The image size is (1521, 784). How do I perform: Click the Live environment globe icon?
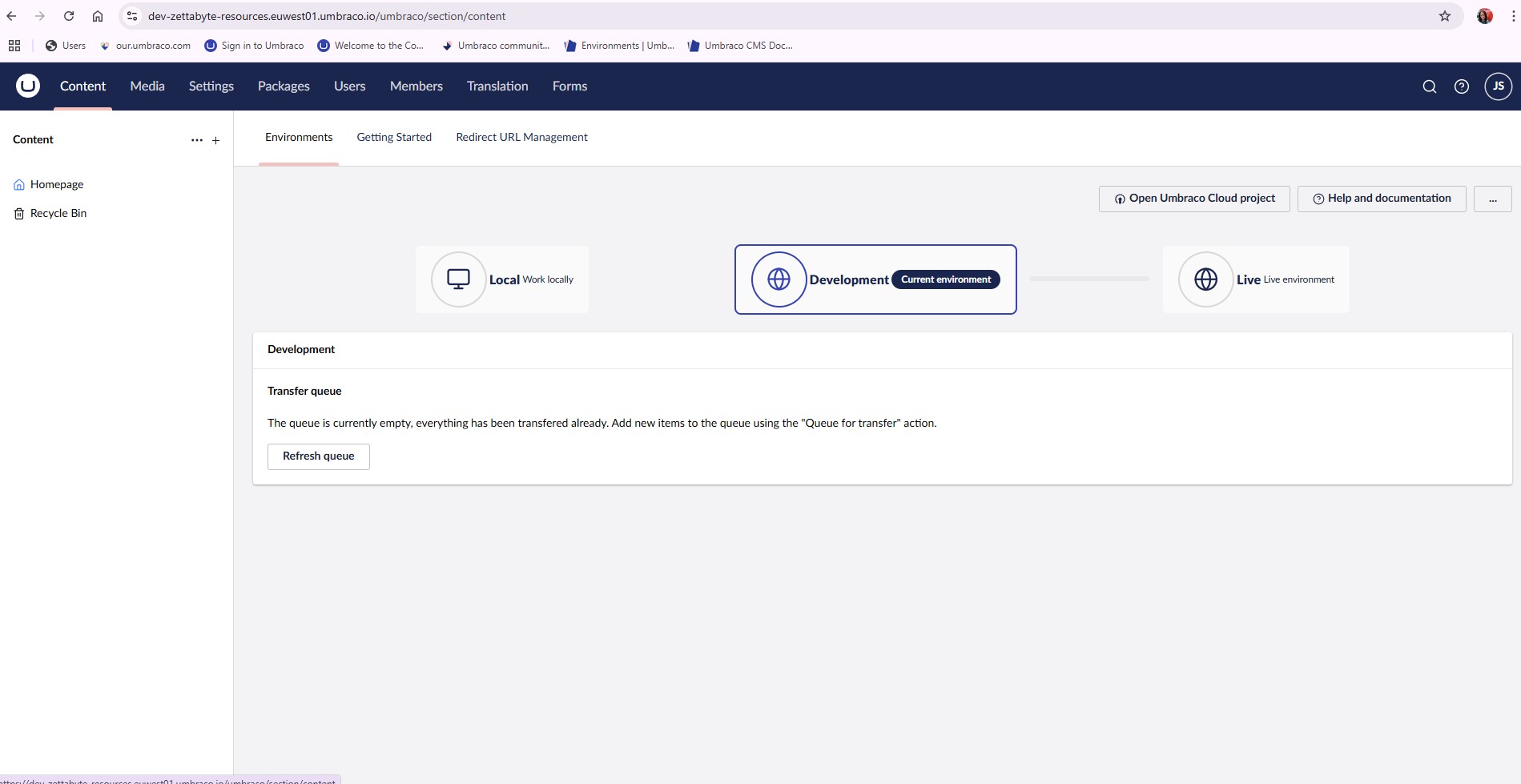1205,279
